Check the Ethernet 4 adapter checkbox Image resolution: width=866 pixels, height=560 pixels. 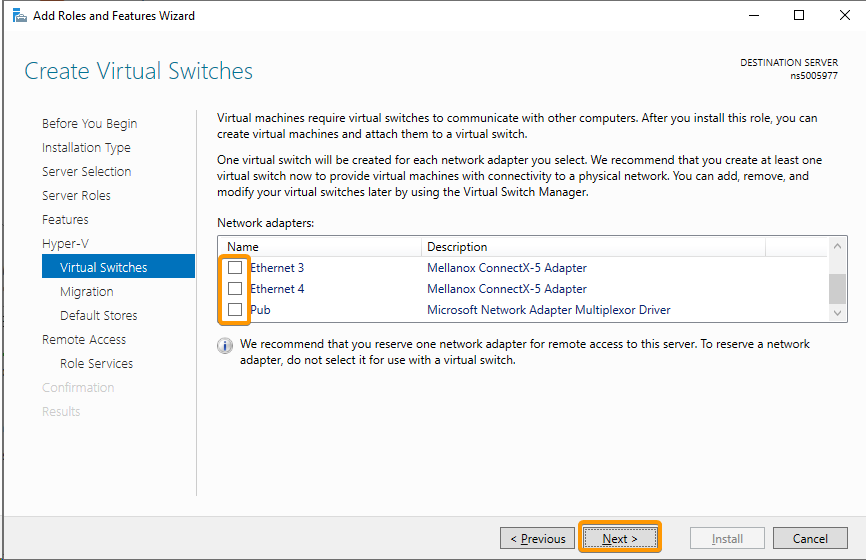[235, 289]
